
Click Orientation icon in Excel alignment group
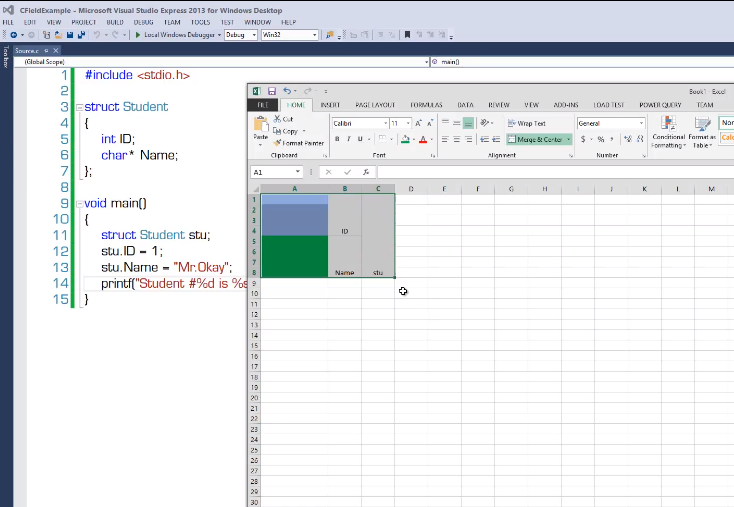coord(485,123)
